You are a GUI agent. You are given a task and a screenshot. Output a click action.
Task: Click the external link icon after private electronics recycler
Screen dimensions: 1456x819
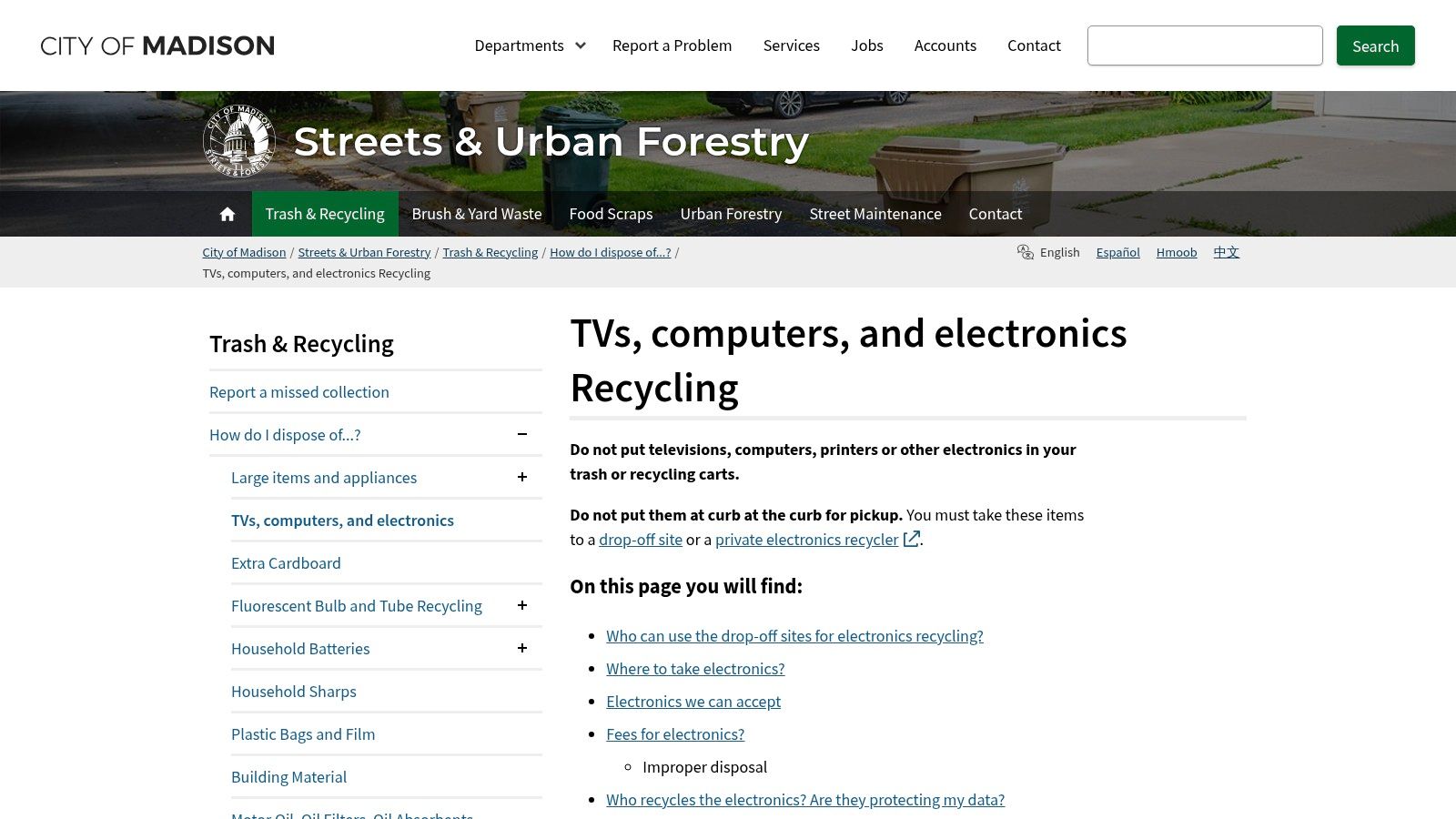911,539
